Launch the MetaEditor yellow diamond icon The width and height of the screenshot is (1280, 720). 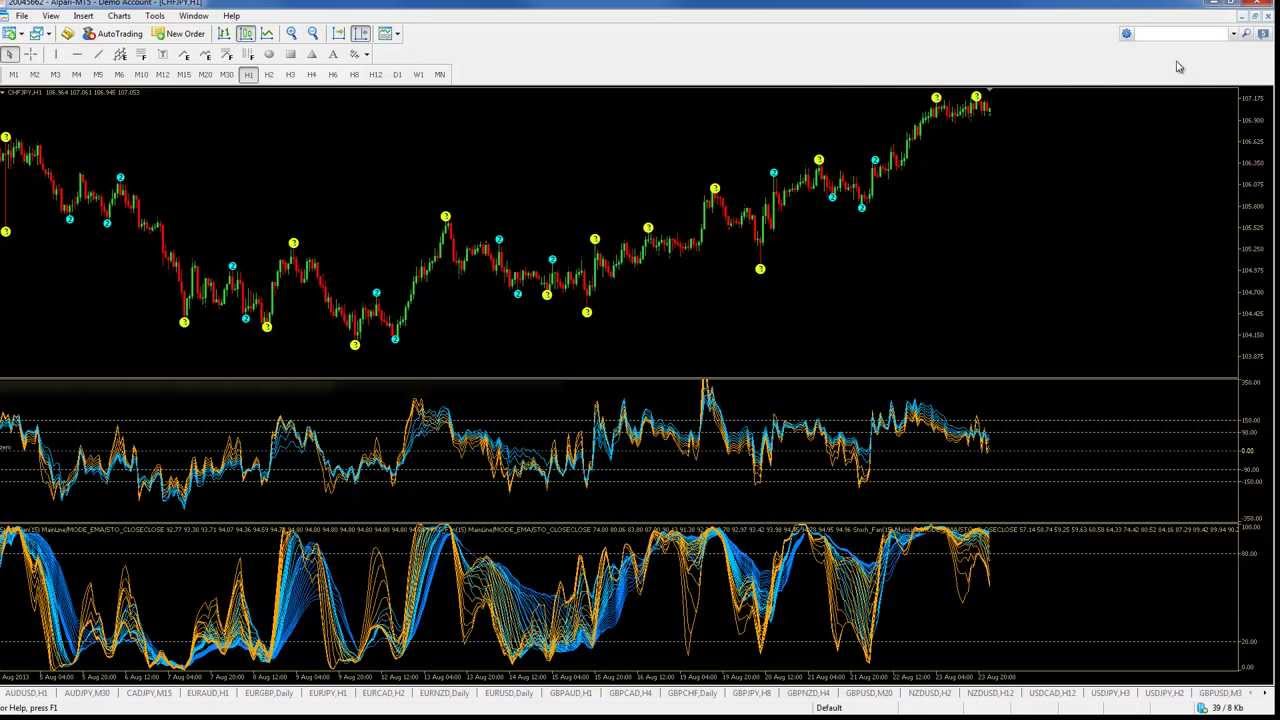tap(67, 34)
